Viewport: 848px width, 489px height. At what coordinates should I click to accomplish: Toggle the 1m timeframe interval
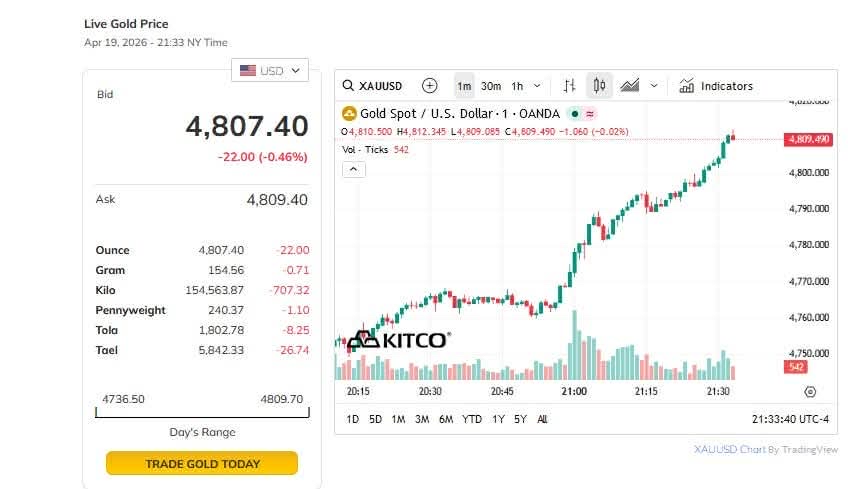(464, 86)
